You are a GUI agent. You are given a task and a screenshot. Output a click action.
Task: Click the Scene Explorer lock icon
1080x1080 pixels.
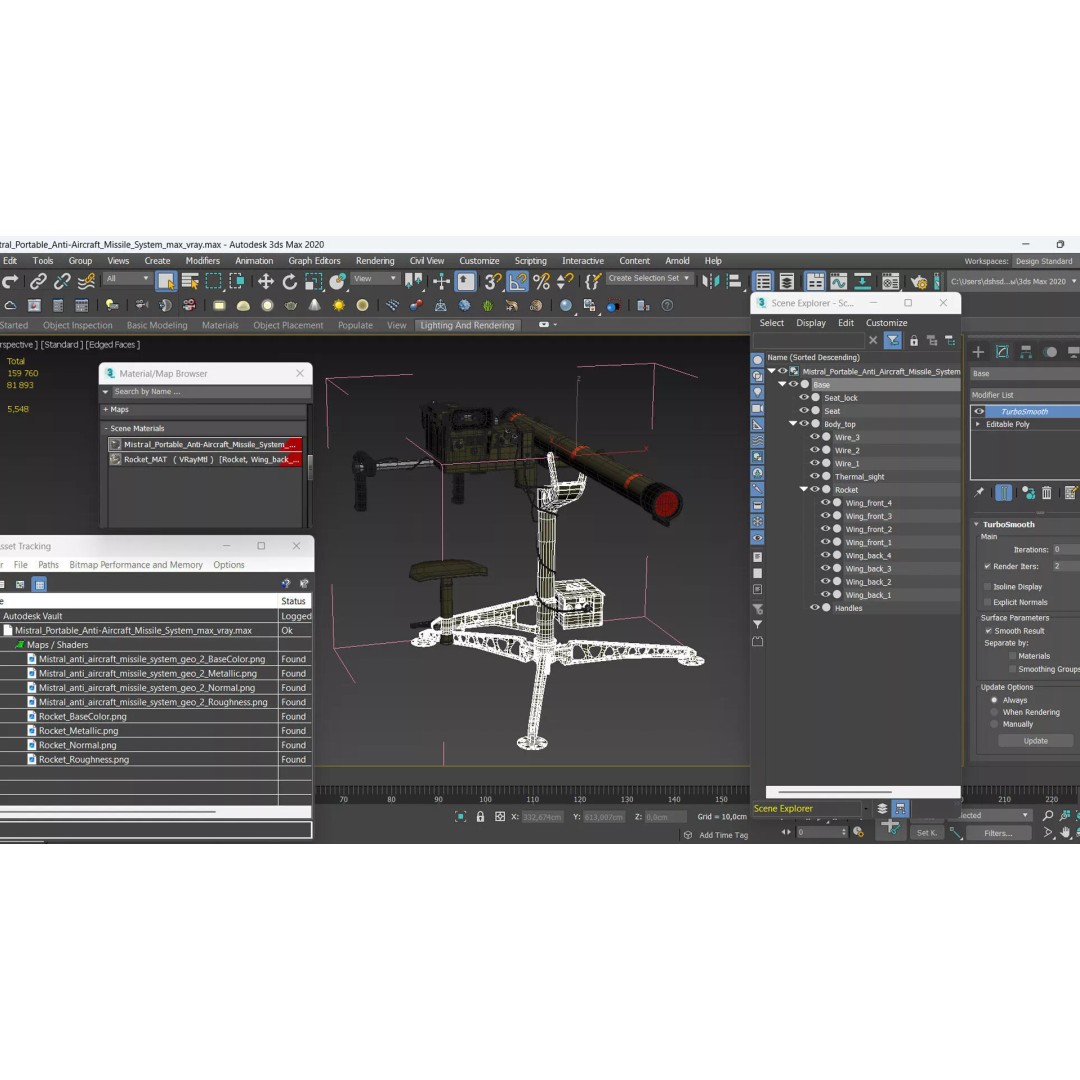(913, 340)
